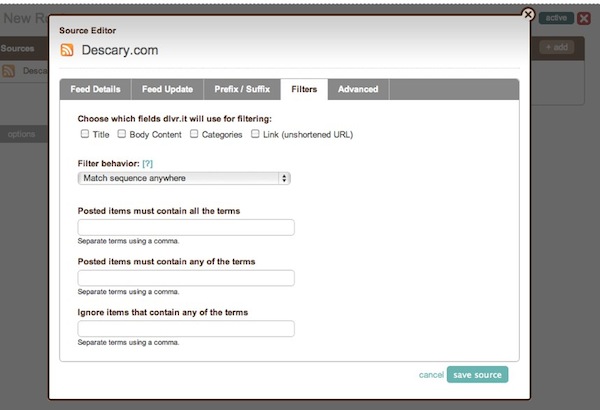600x410 pixels.
Task: Check the Body Content checkbox
Action: coord(121,134)
